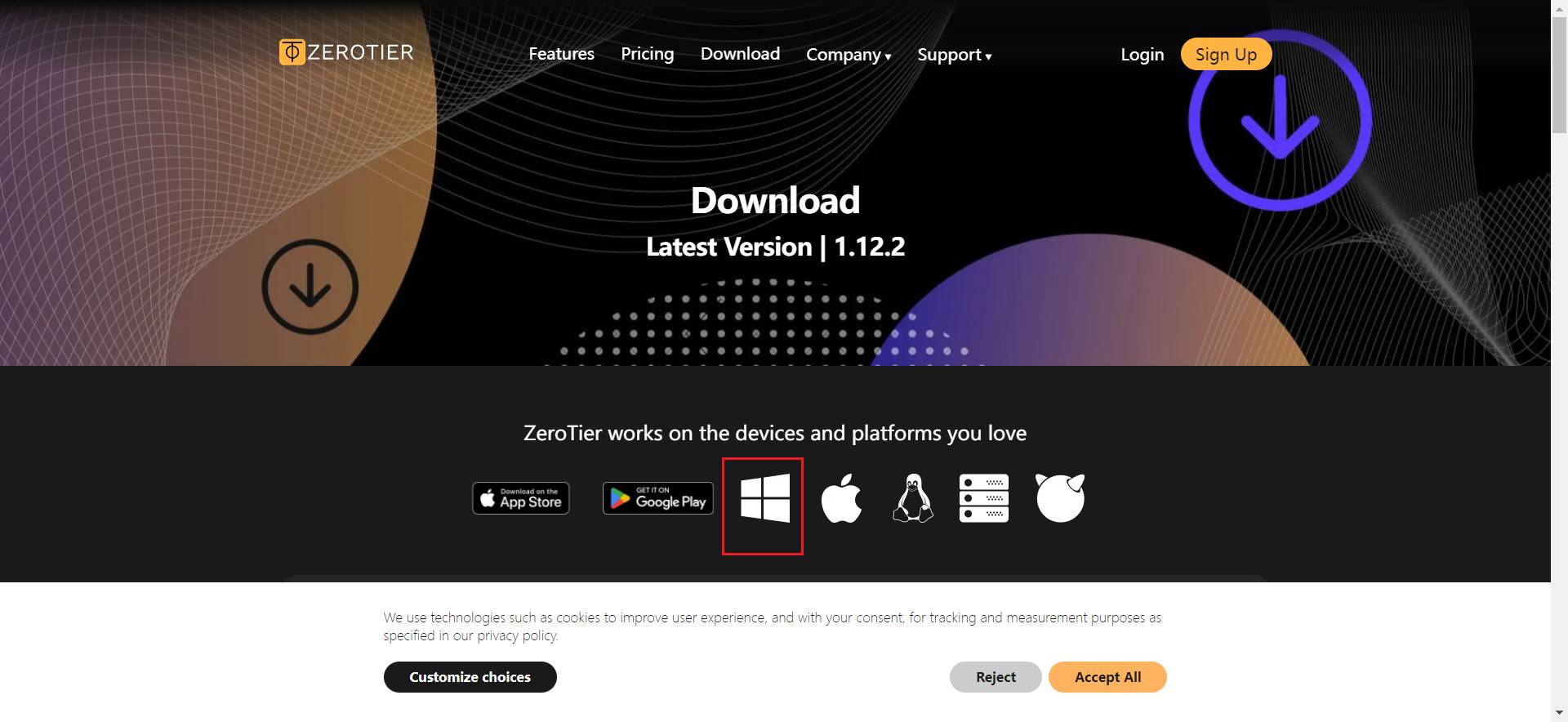Click the 'Latest Version | 1.12.2' text
Viewport: 1568px width, 722px height.
tap(775, 247)
